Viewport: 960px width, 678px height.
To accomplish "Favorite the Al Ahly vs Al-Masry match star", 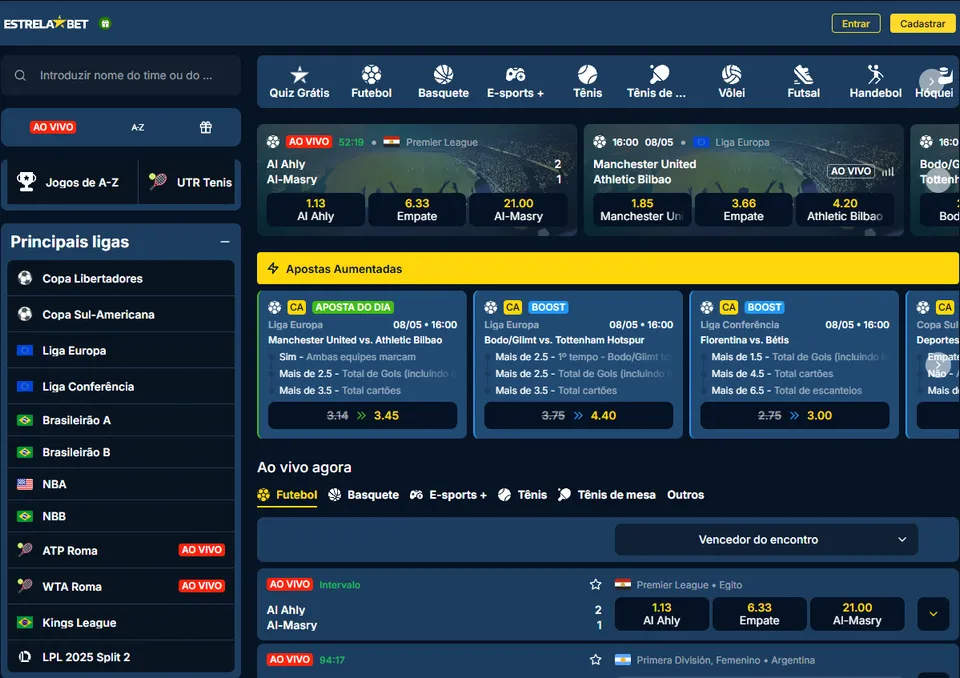I will tap(595, 584).
